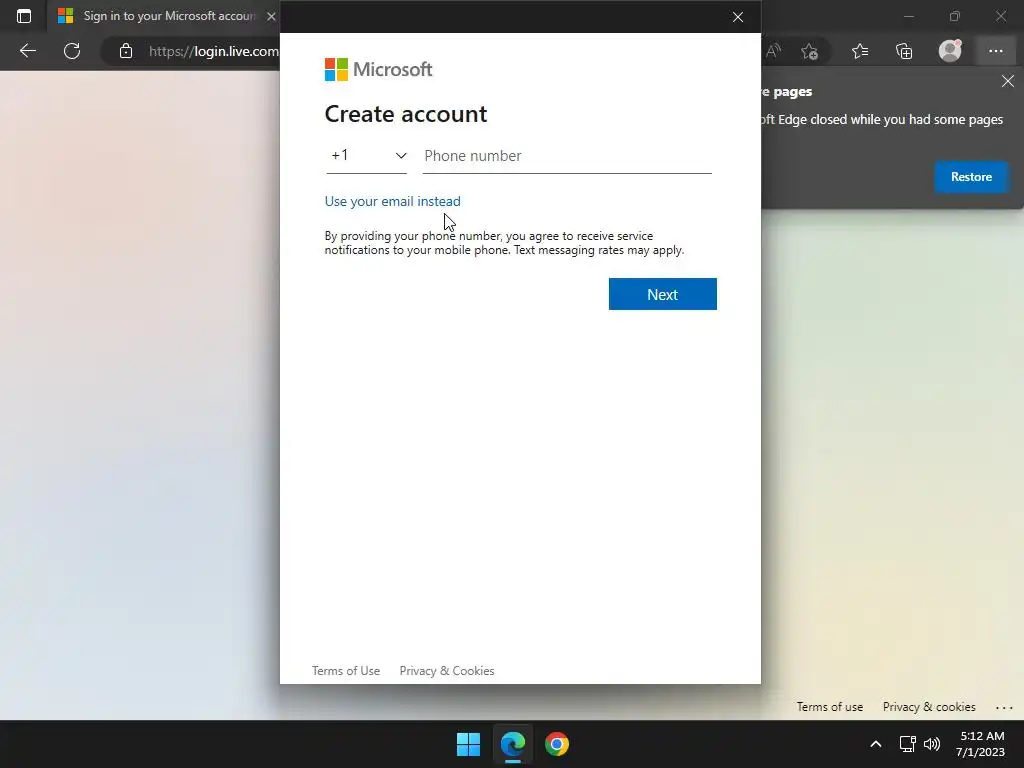Screen dimensions: 1024x768
Task: Click the volume speaker icon in the tray
Action: coord(932,744)
